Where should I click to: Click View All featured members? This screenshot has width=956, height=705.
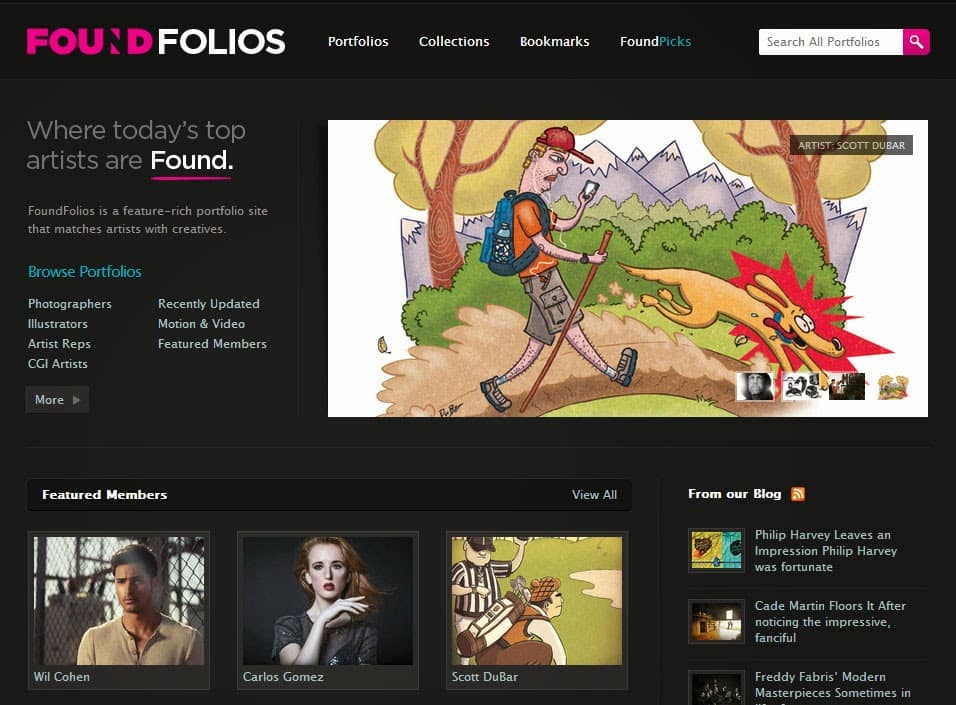click(594, 495)
